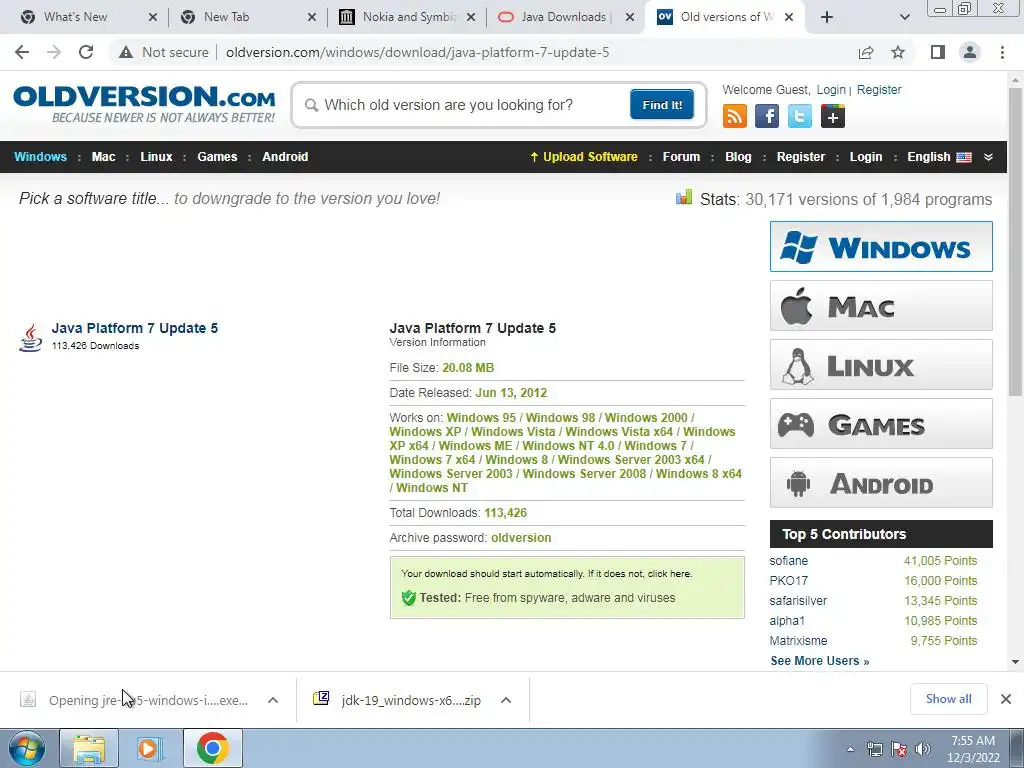The image size is (1024, 768).
Task: Reload the current page
Action: (86, 52)
